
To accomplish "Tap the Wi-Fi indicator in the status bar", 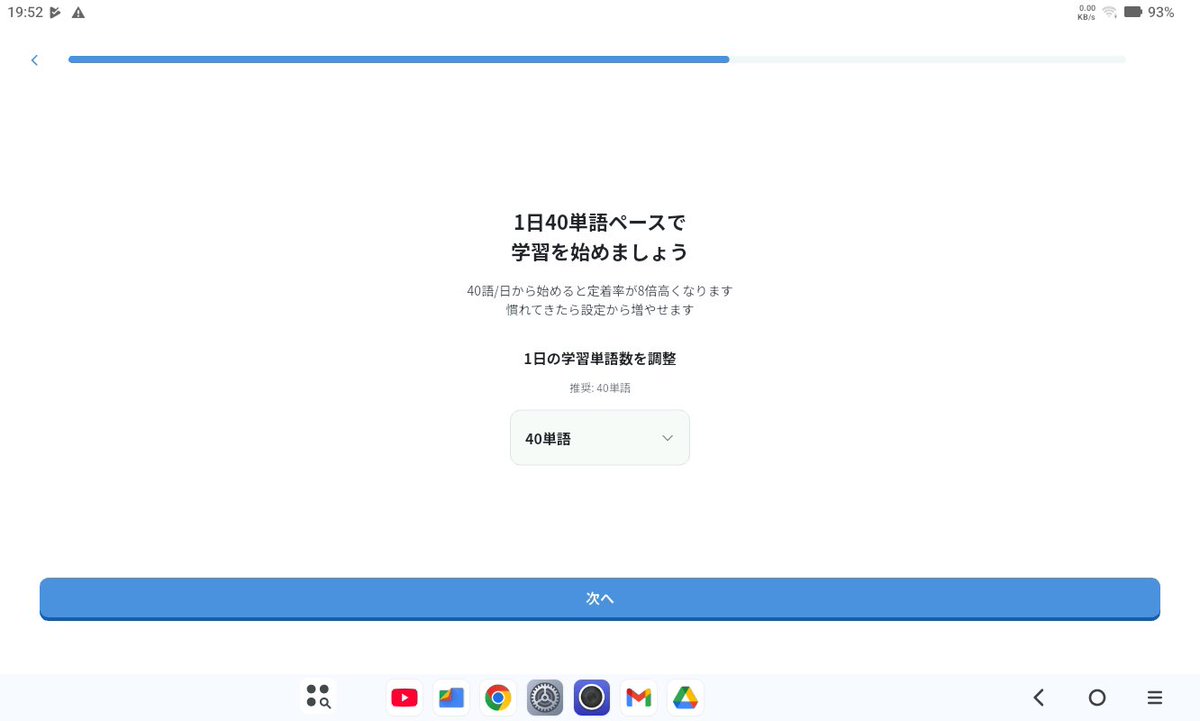I will 1108,13.
